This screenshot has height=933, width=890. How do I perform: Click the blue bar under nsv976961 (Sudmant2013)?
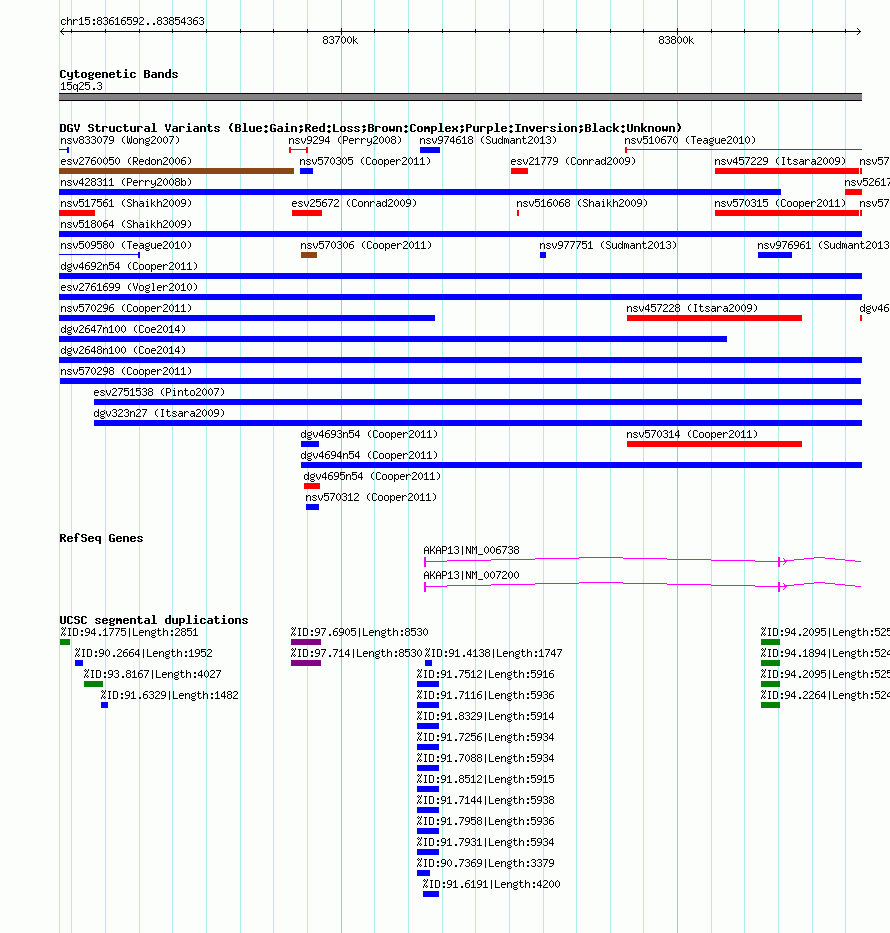coord(775,255)
